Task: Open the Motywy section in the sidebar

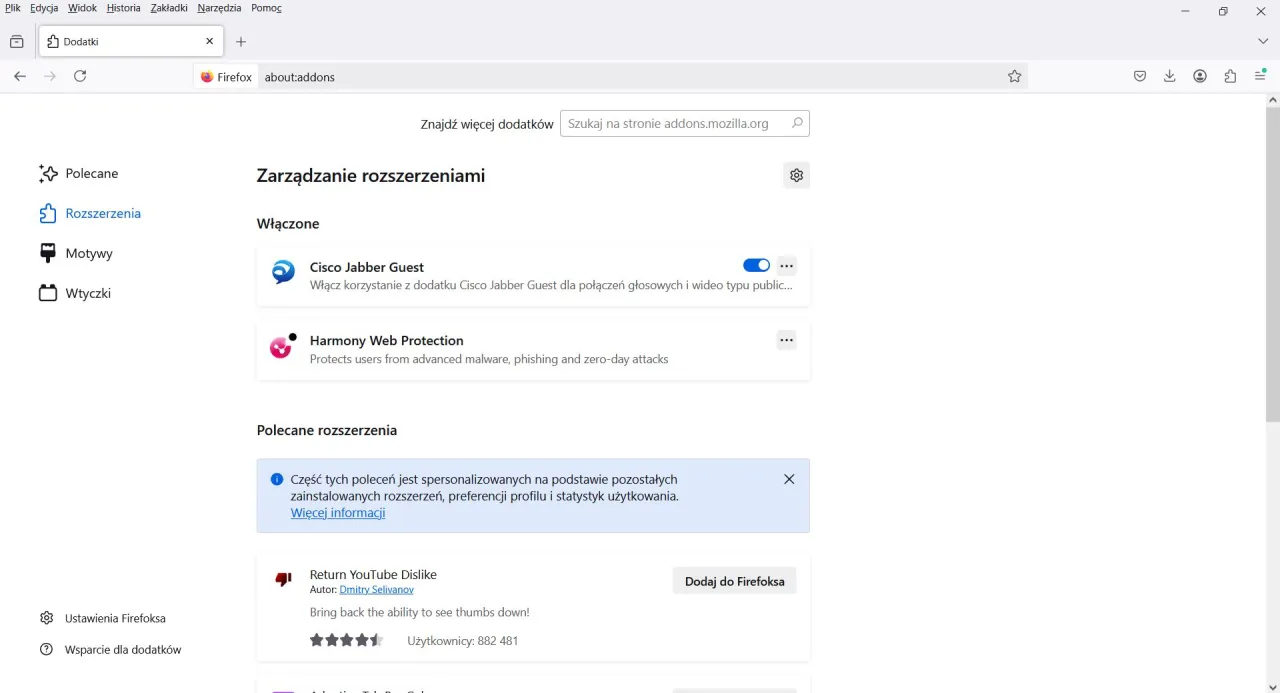Action: click(x=88, y=253)
